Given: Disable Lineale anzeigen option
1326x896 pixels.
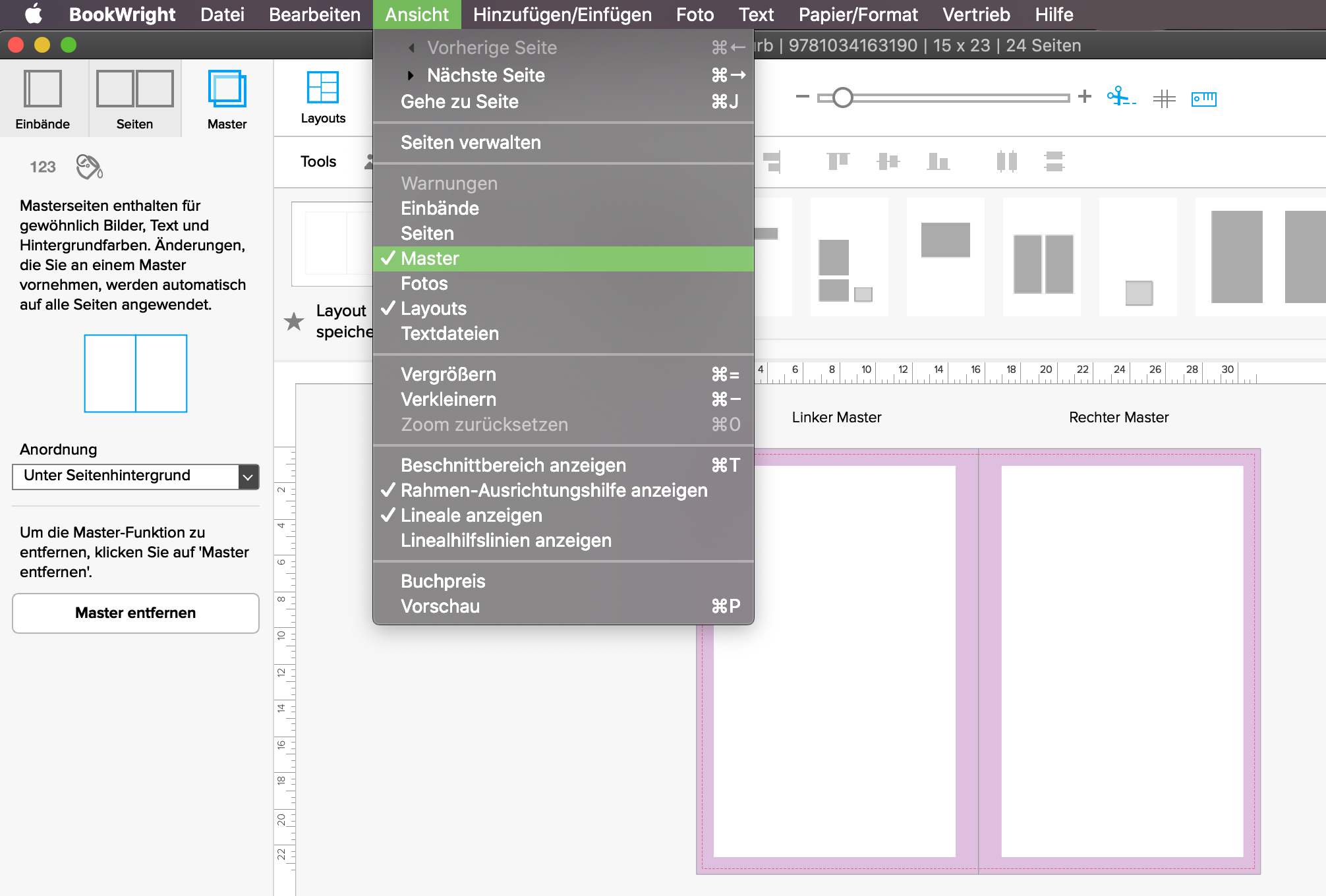Looking at the screenshot, I should pyautogui.click(x=563, y=515).
